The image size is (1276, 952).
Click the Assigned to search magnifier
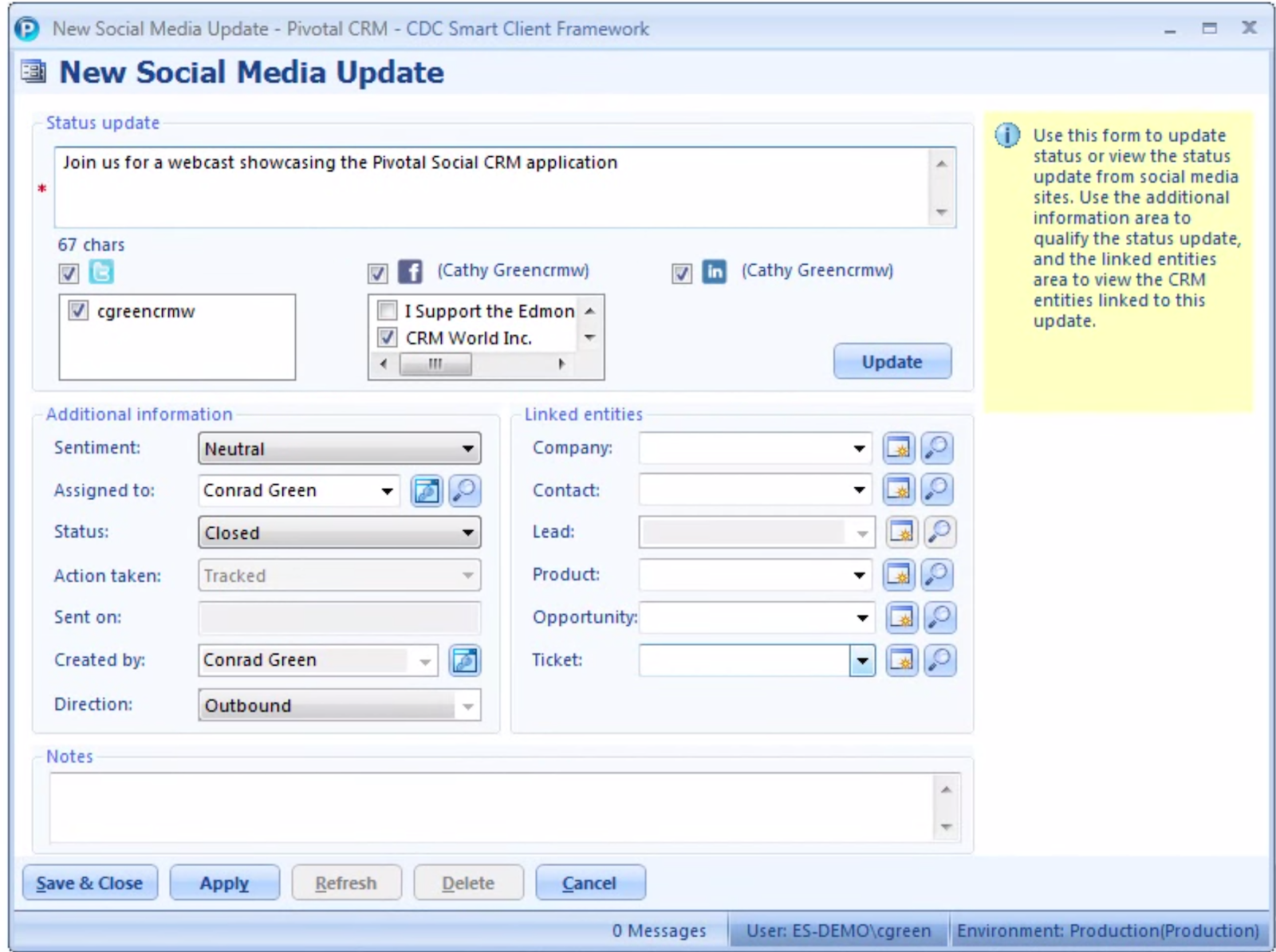[464, 491]
